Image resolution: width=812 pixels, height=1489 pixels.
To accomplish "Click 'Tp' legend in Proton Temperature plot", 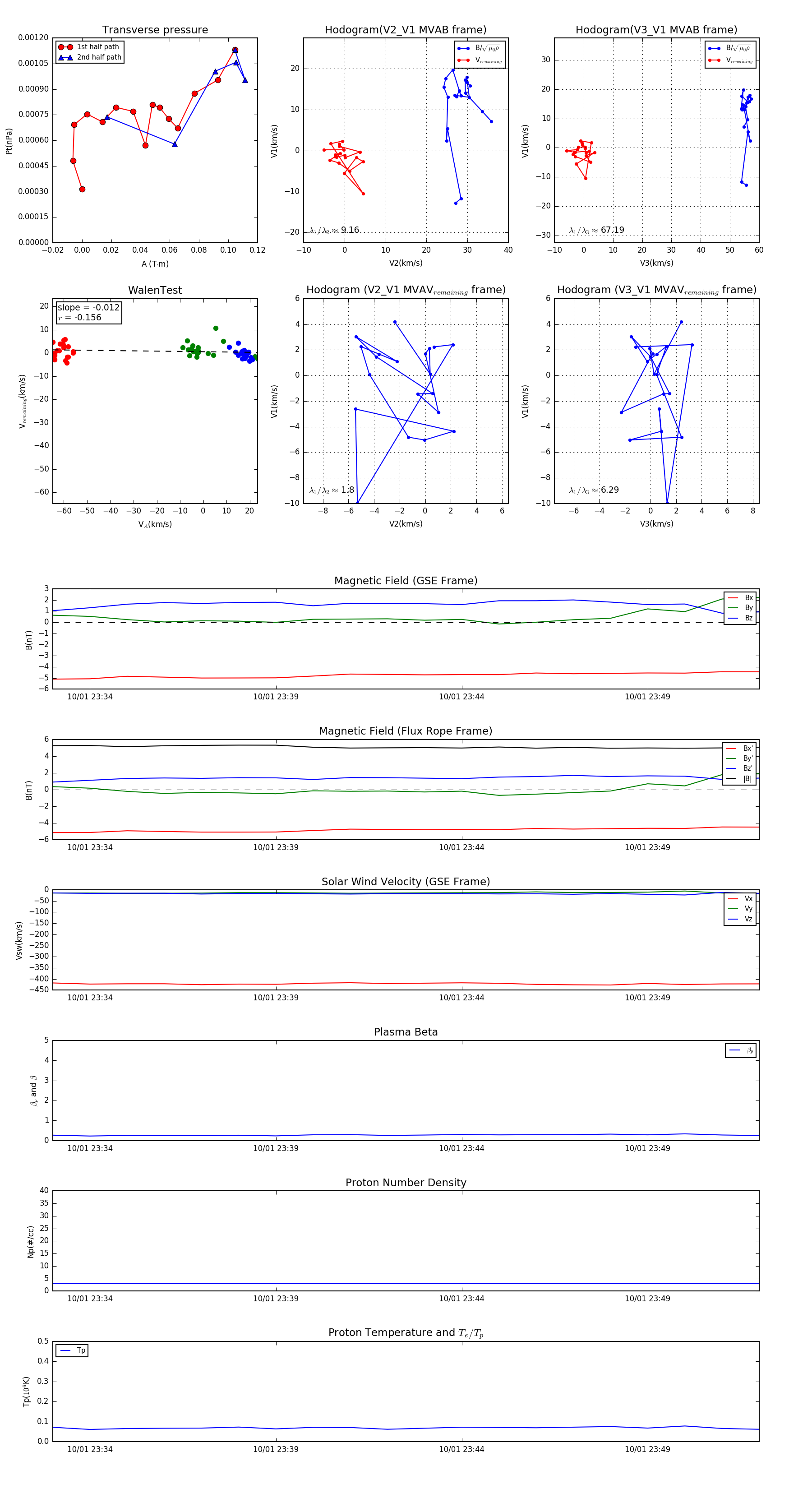I will pyautogui.click(x=72, y=1351).
